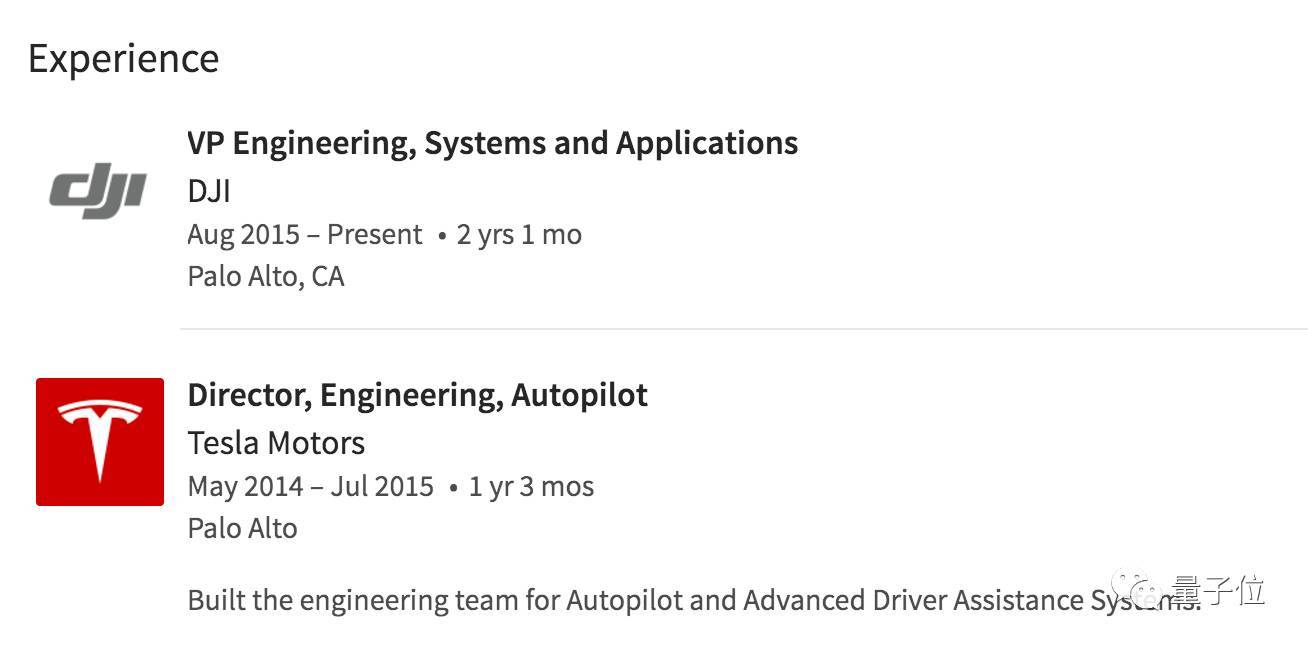Visit the DJI company name link
This screenshot has height=648, width=1308.
point(209,190)
